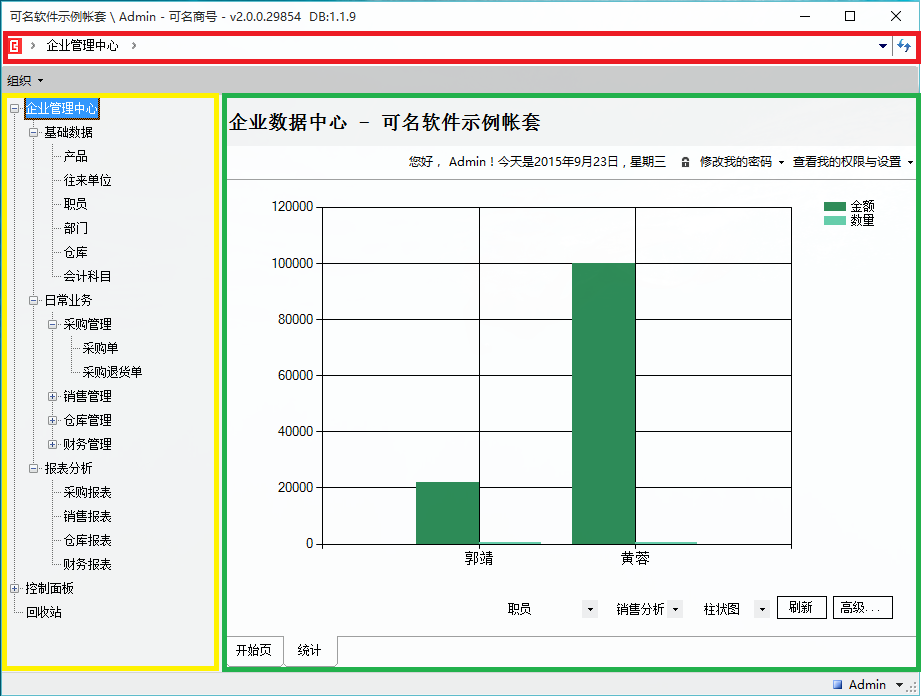Open the address bar history dropdown arrow
Screen dimensions: 921x698
[882, 46]
